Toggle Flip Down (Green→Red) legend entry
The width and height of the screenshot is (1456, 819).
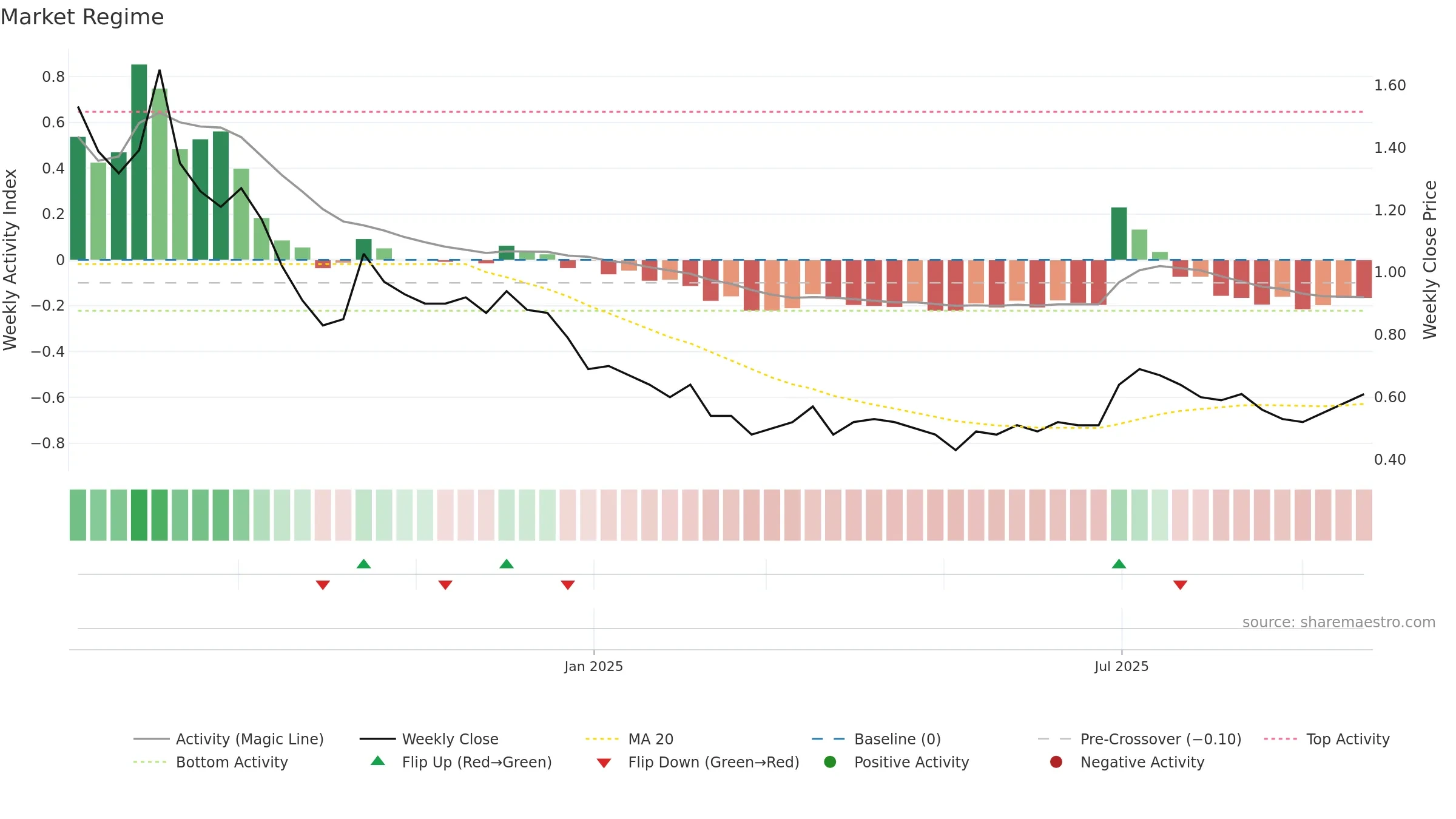[698, 762]
